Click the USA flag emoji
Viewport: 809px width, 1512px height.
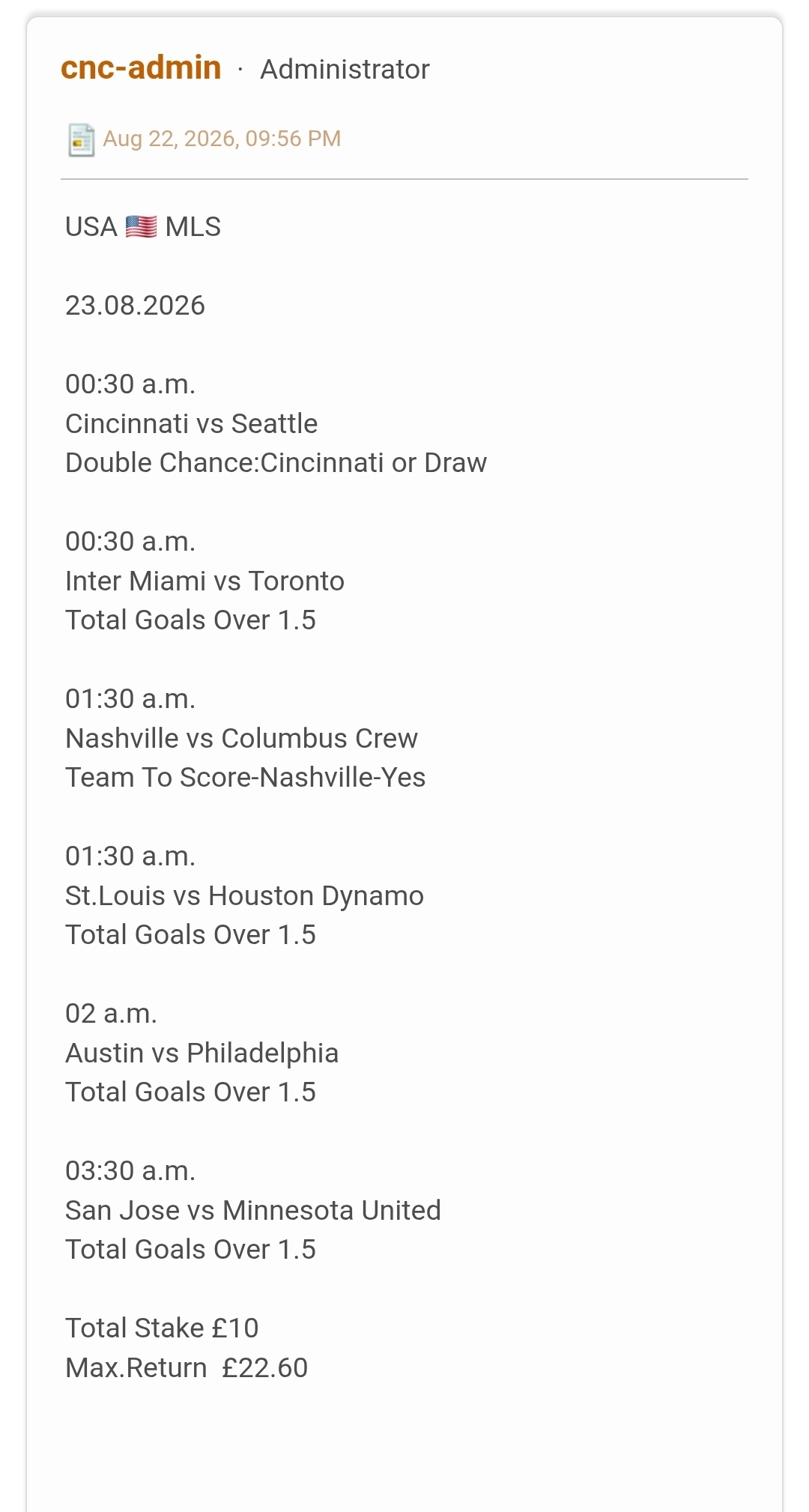coord(141,226)
